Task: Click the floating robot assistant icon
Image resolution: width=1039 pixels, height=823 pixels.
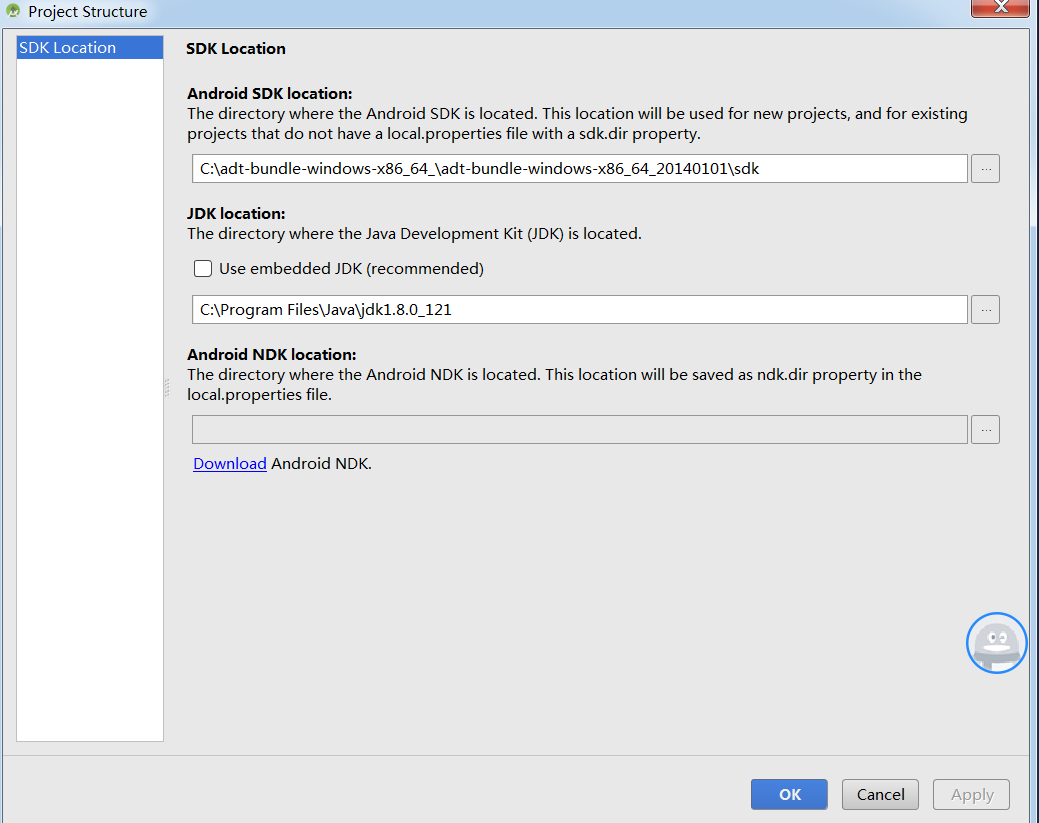Action: click(x=997, y=643)
